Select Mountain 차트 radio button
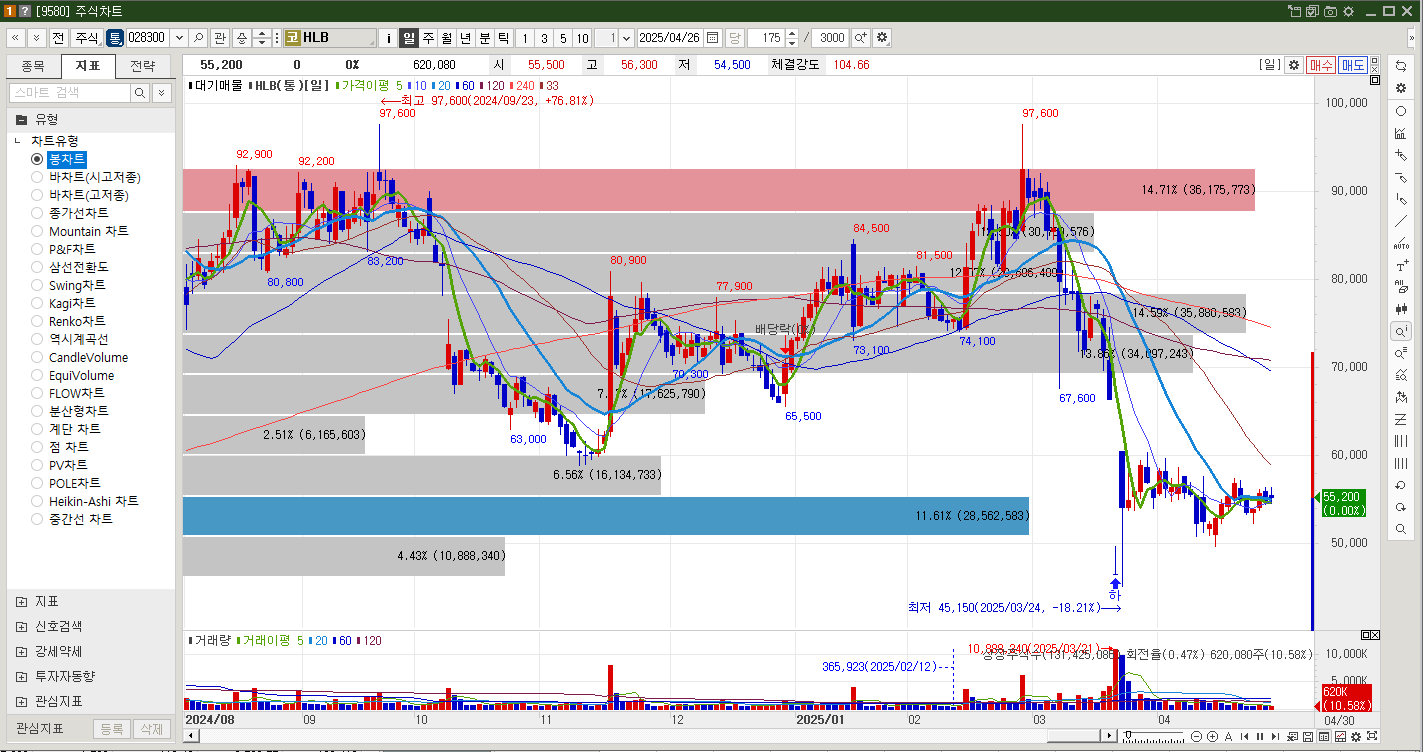 [37, 231]
